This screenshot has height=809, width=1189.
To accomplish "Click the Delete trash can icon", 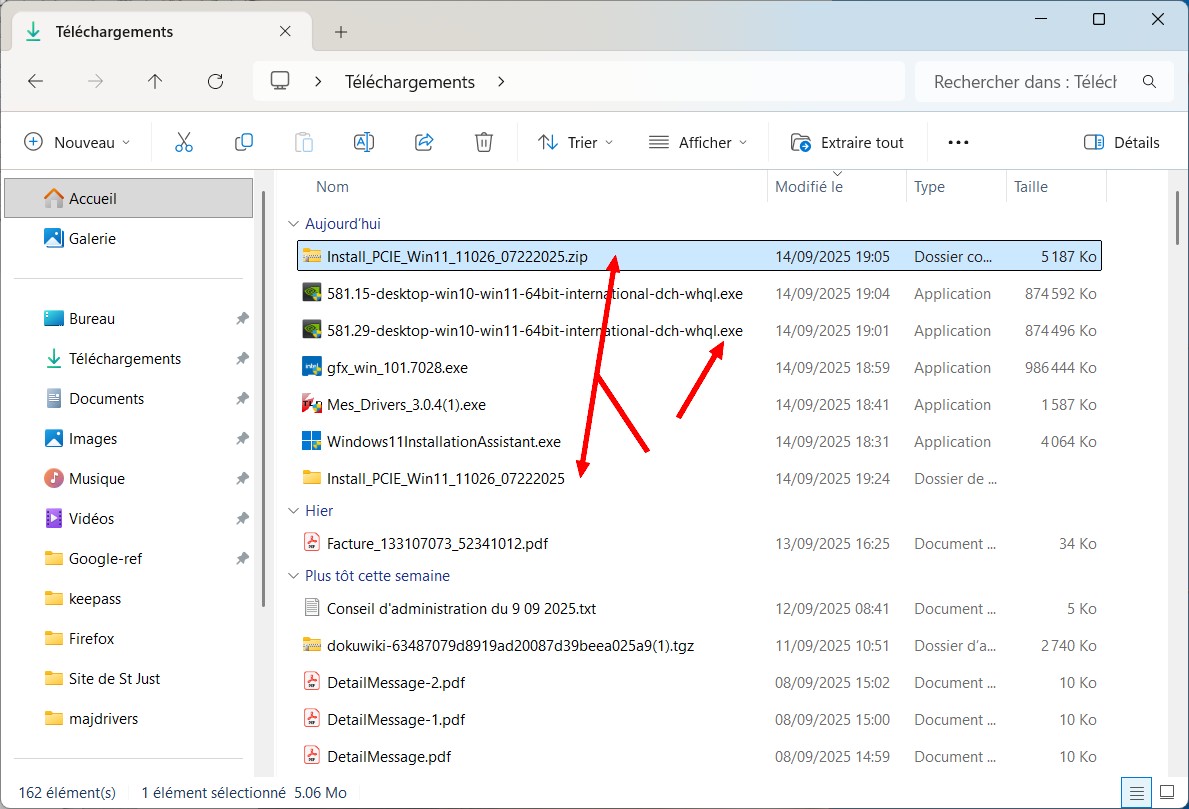I will (484, 142).
